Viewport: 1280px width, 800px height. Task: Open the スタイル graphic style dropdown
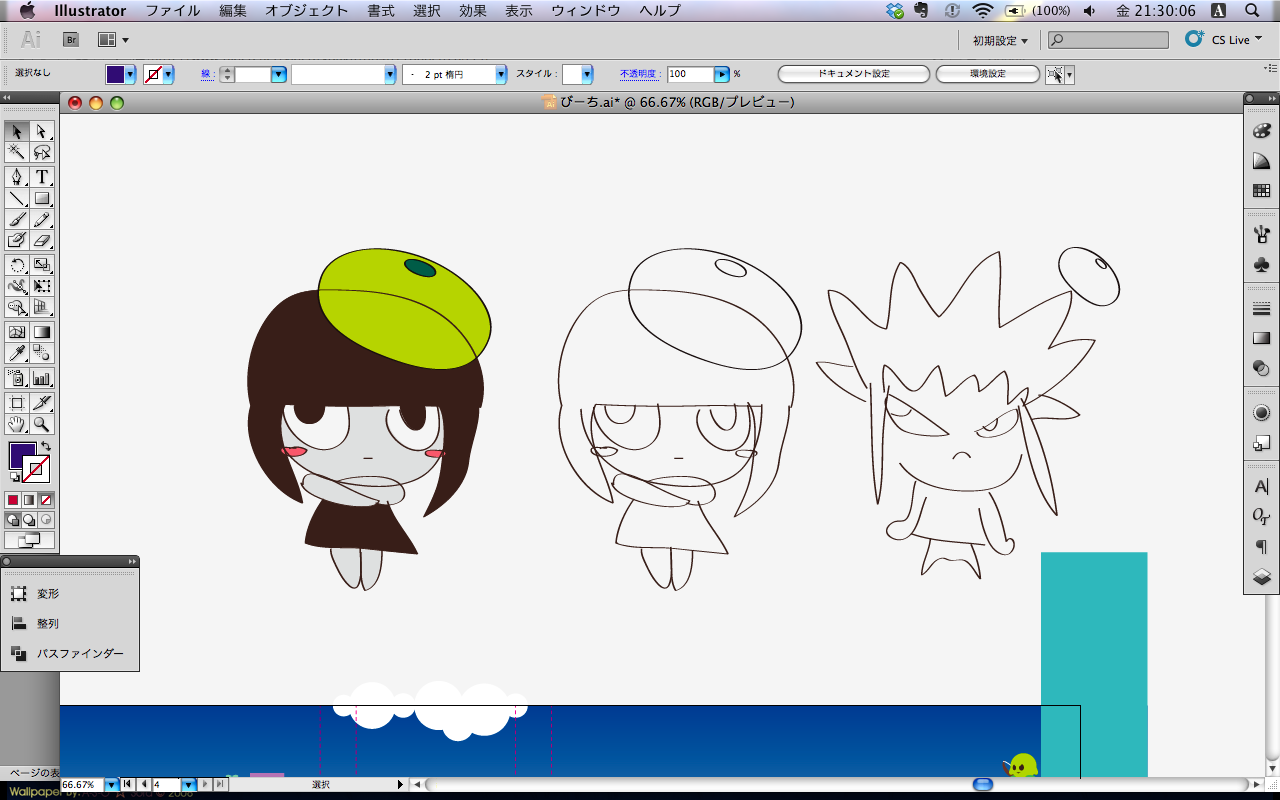pyautogui.click(x=587, y=74)
